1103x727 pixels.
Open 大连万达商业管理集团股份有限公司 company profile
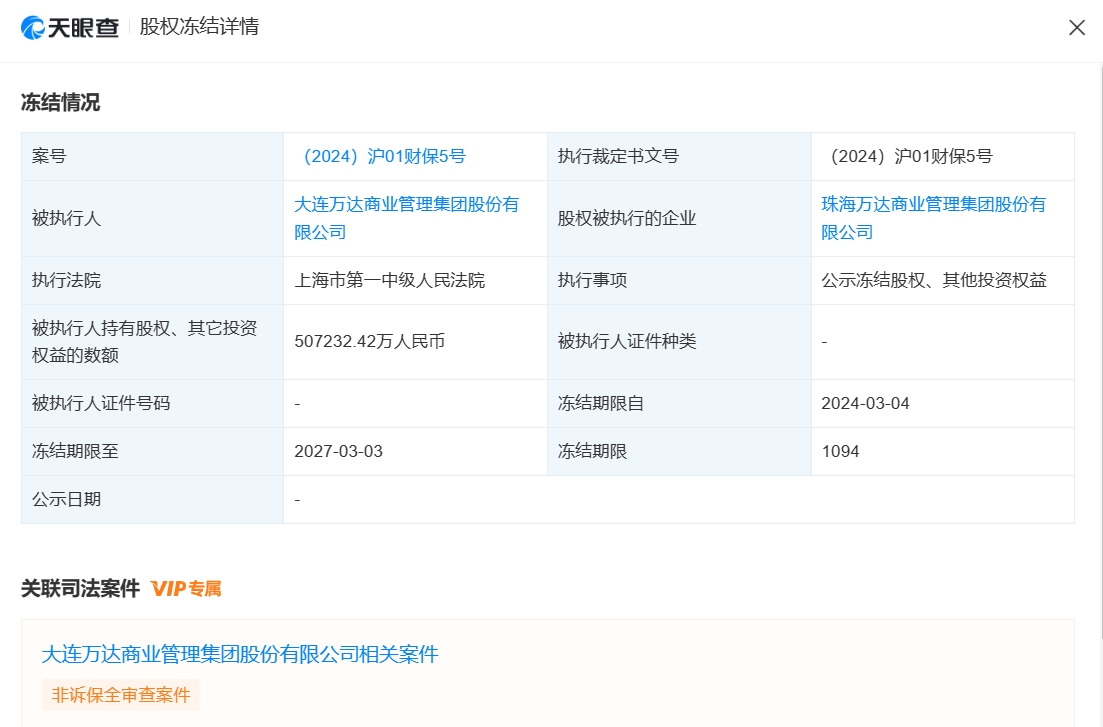coord(404,219)
